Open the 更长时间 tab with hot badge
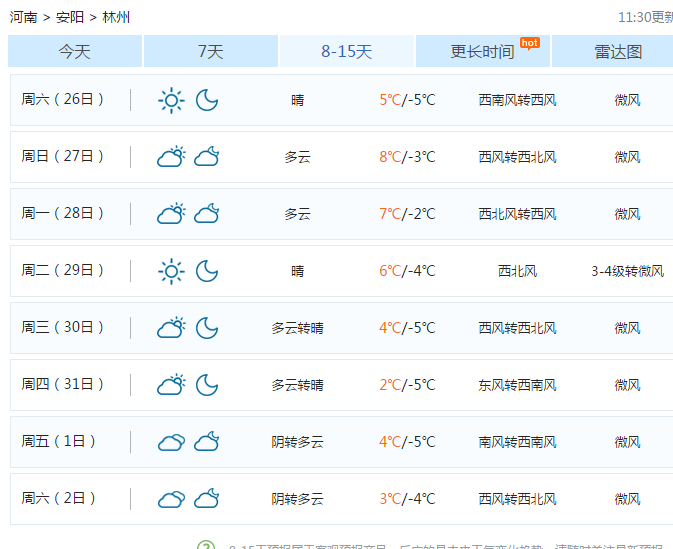673x549 pixels. (x=482, y=52)
